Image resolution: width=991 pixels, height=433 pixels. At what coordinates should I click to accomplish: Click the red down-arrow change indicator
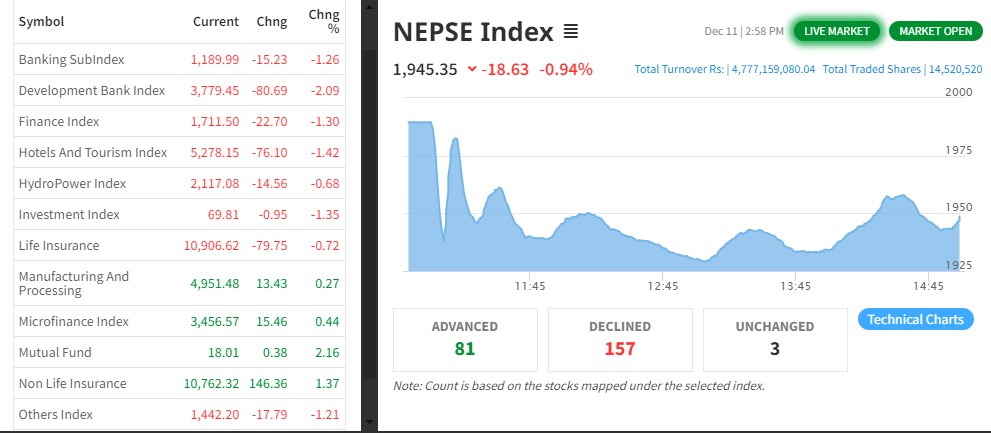point(472,70)
